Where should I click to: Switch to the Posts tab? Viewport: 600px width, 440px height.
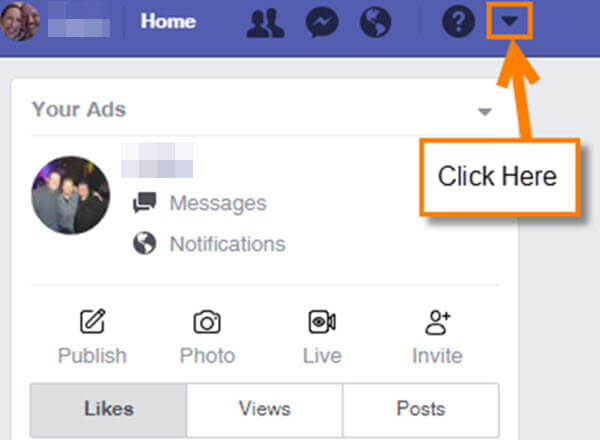pos(421,410)
